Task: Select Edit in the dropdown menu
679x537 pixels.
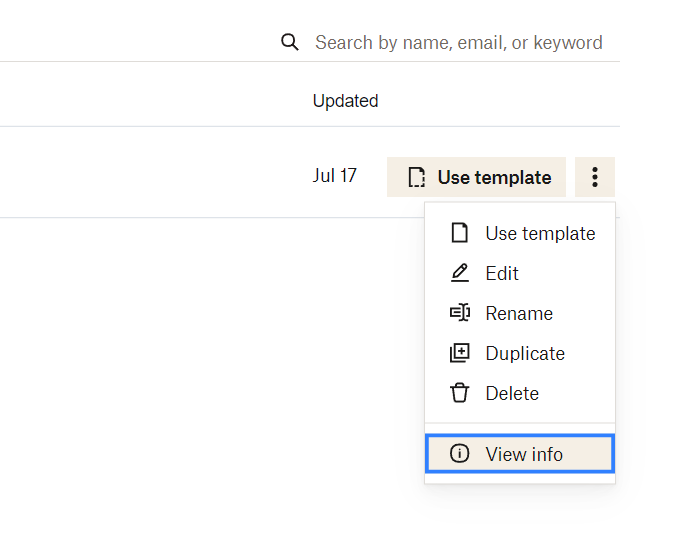Action: pos(520,273)
